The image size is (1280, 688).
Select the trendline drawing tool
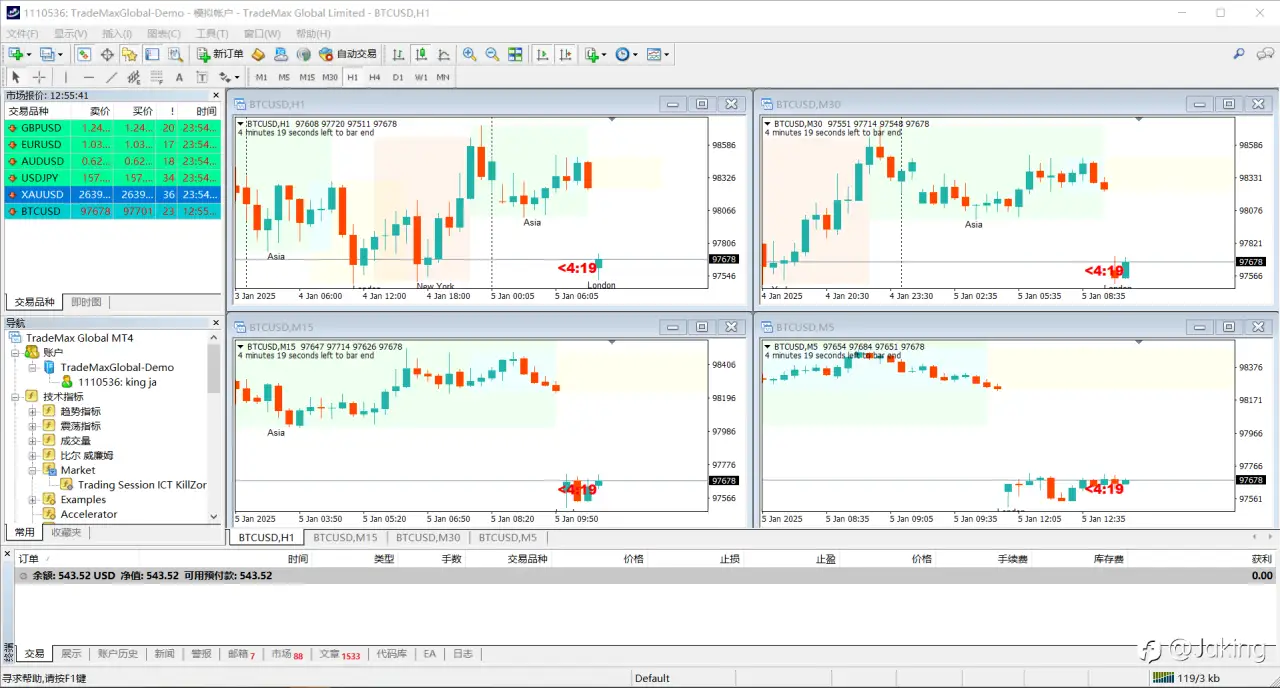coord(112,77)
